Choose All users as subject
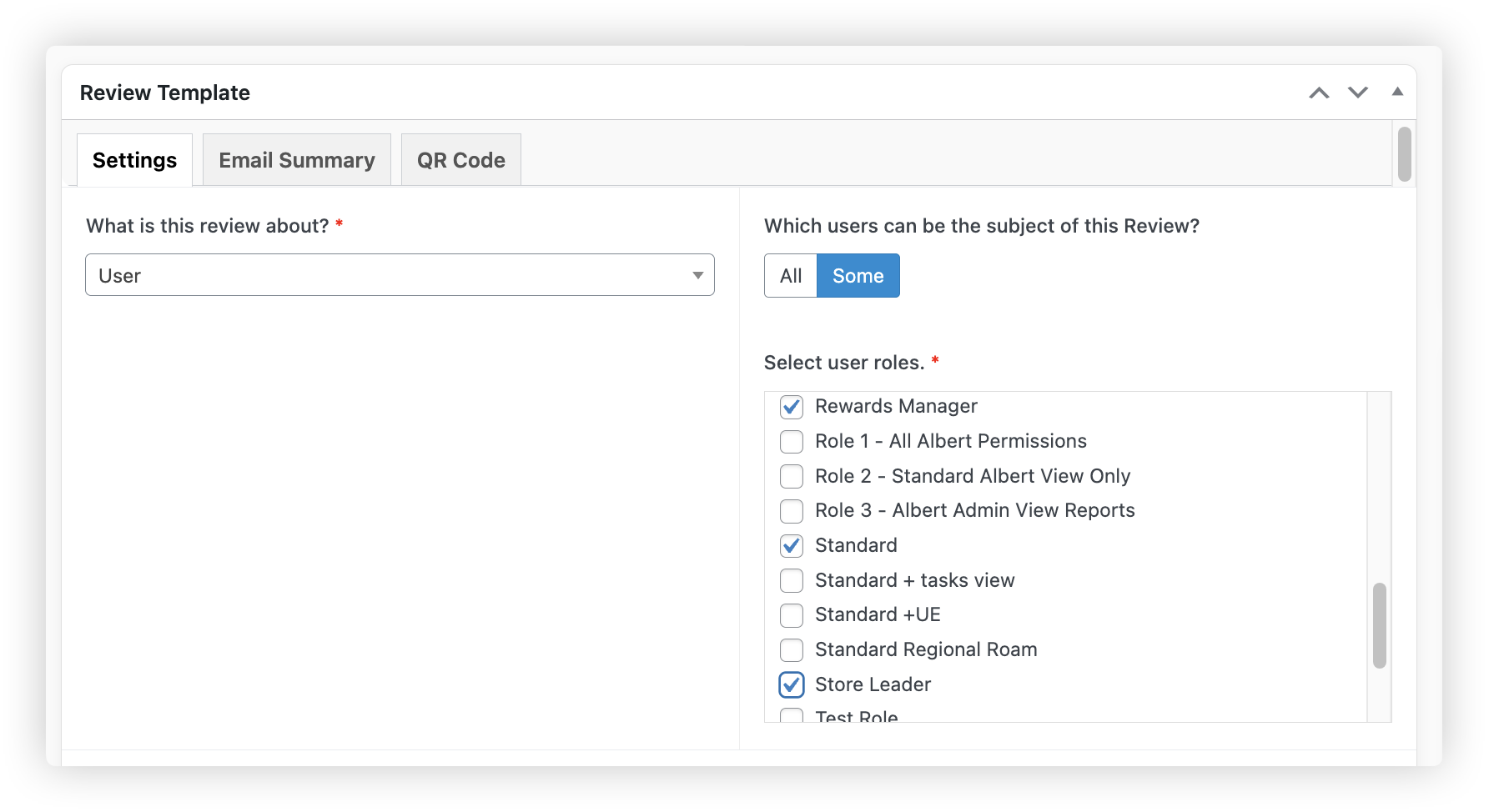This screenshot has width=1489, height=812. (x=790, y=276)
